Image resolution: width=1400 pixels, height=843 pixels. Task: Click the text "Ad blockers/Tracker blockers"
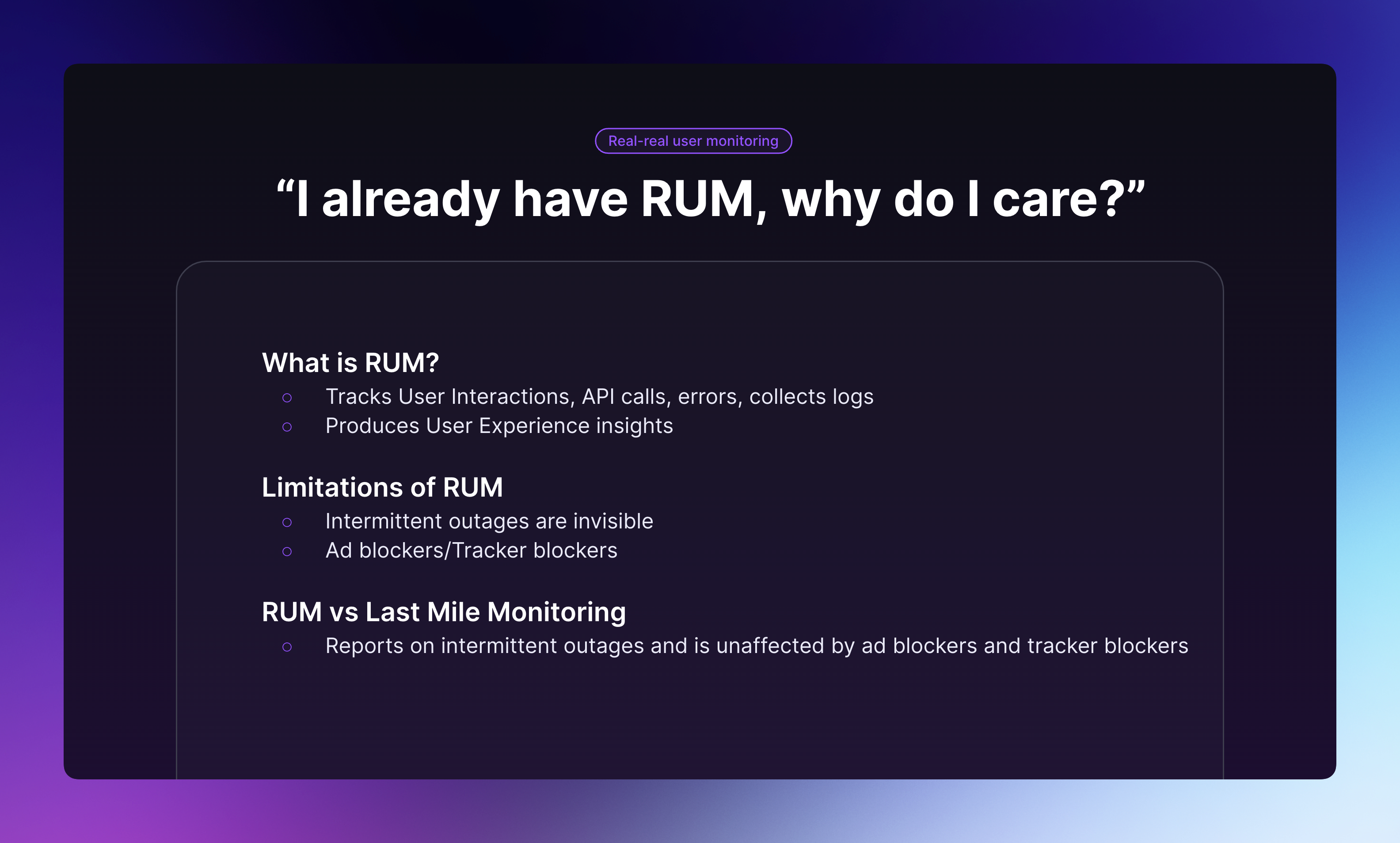(x=471, y=551)
